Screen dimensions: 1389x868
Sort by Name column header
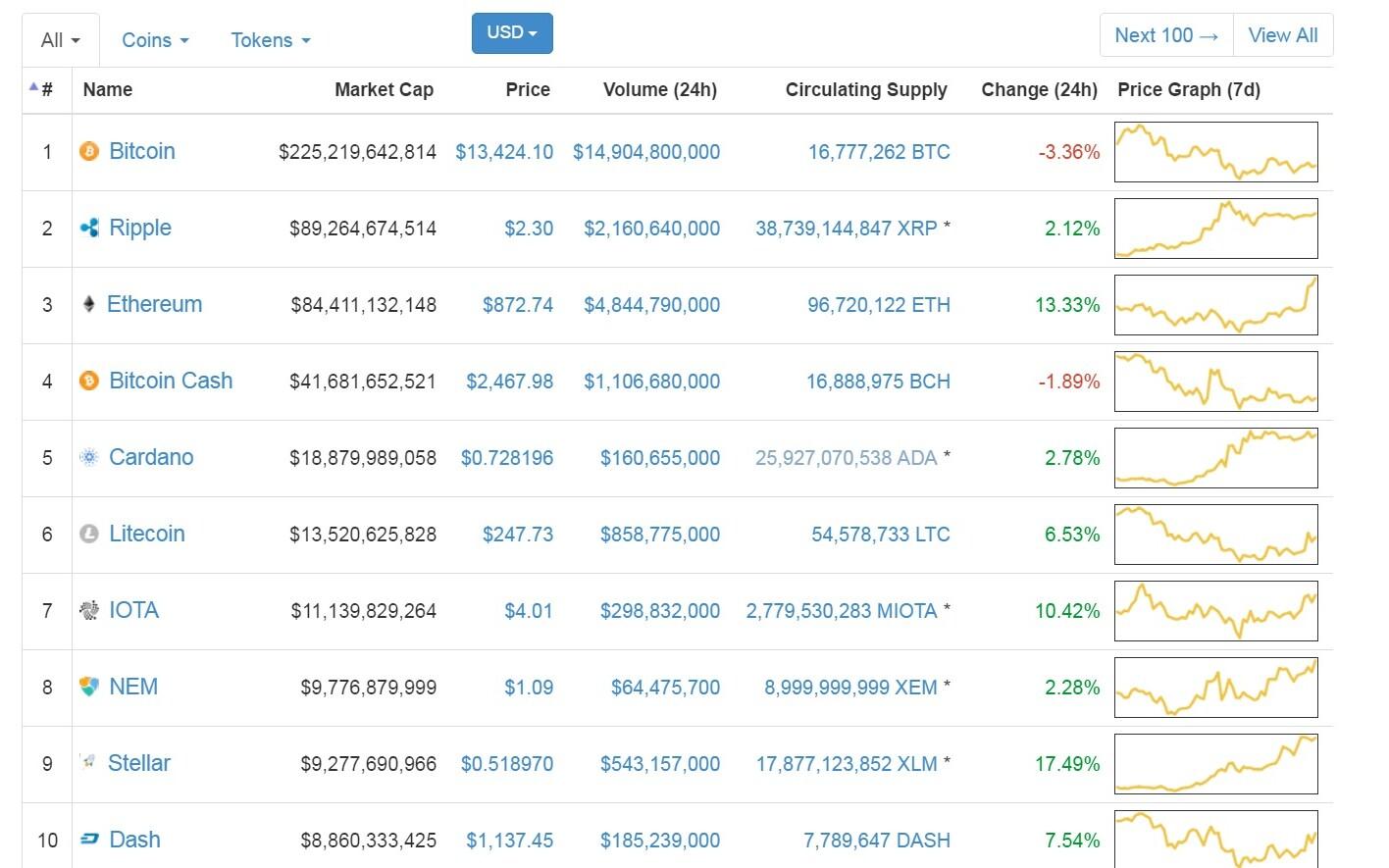pyautogui.click(x=108, y=89)
